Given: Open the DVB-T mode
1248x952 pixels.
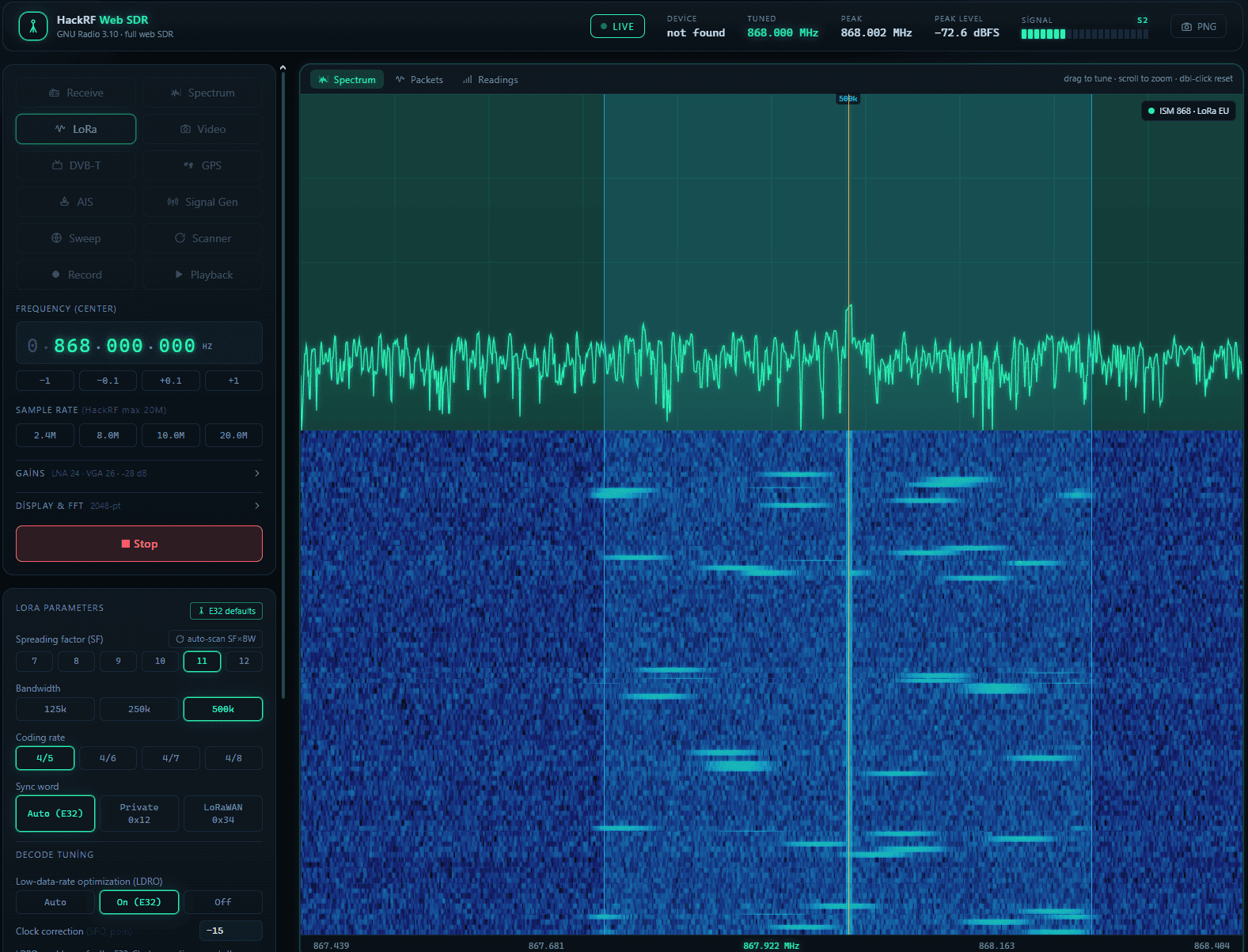Looking at the screenshot, I should (76, 165).
